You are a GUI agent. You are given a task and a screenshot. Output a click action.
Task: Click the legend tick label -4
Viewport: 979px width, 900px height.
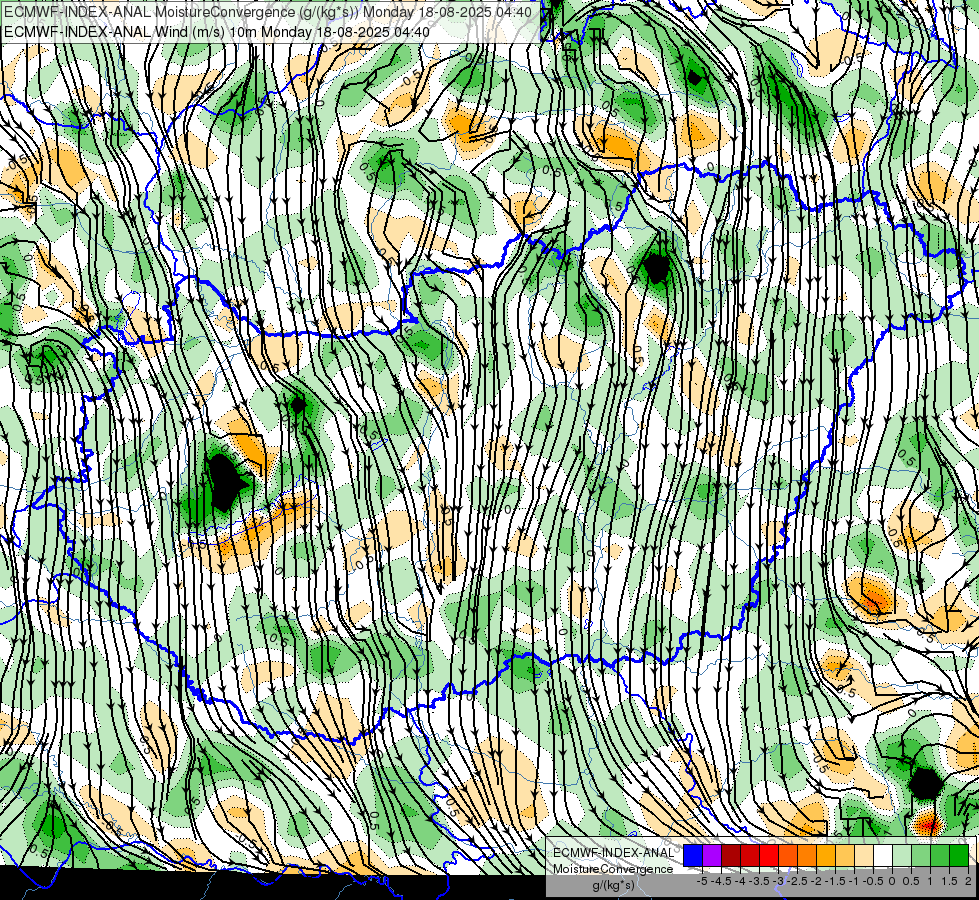(x=740, y=881)
